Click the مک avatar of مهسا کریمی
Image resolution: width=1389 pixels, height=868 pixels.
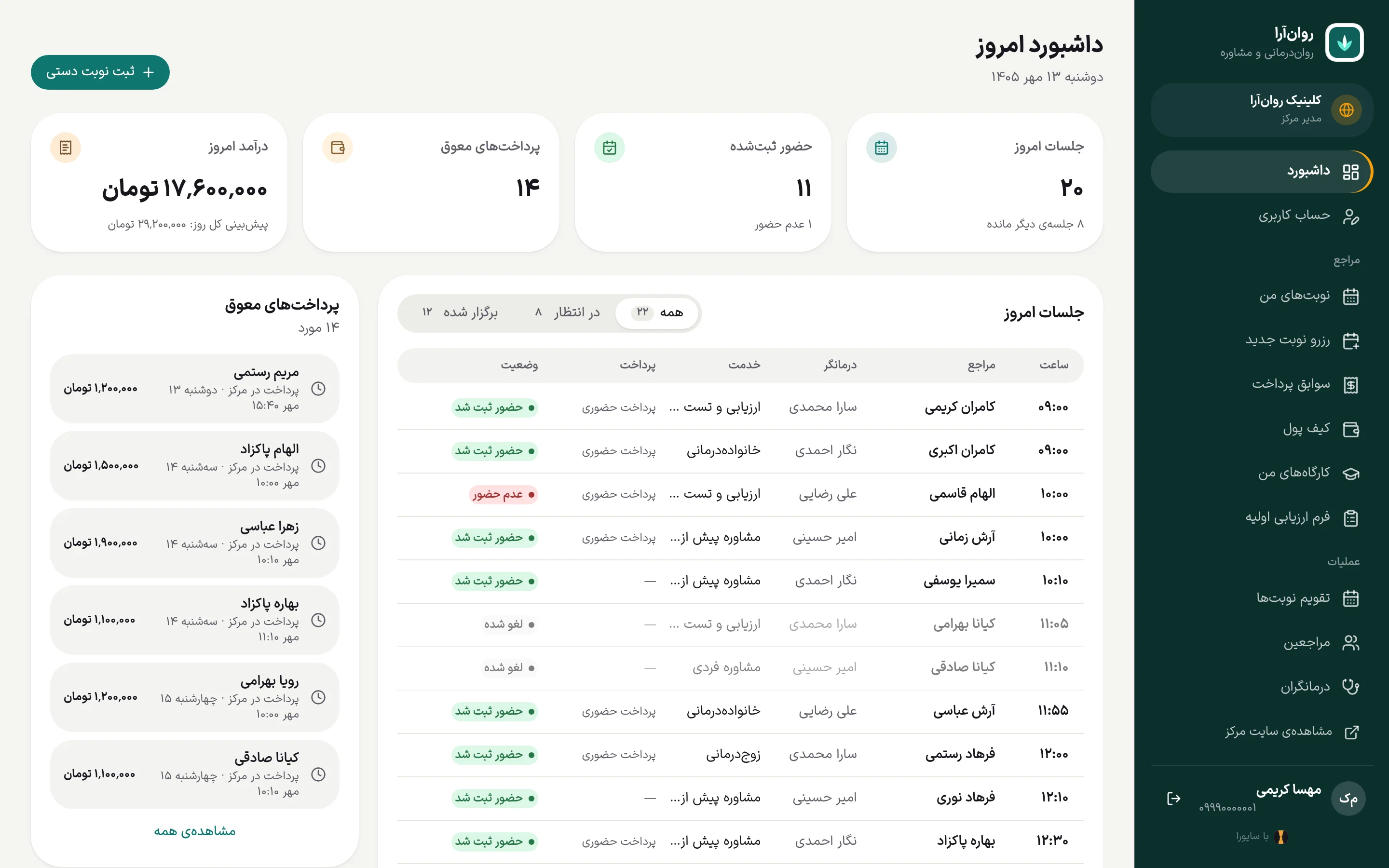[x=1348, y=798]
